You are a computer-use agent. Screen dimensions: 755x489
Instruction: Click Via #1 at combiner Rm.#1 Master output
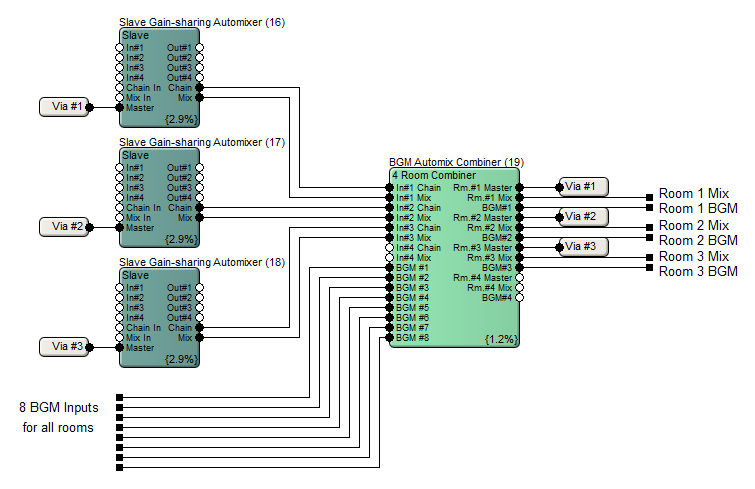coord(583,187)
